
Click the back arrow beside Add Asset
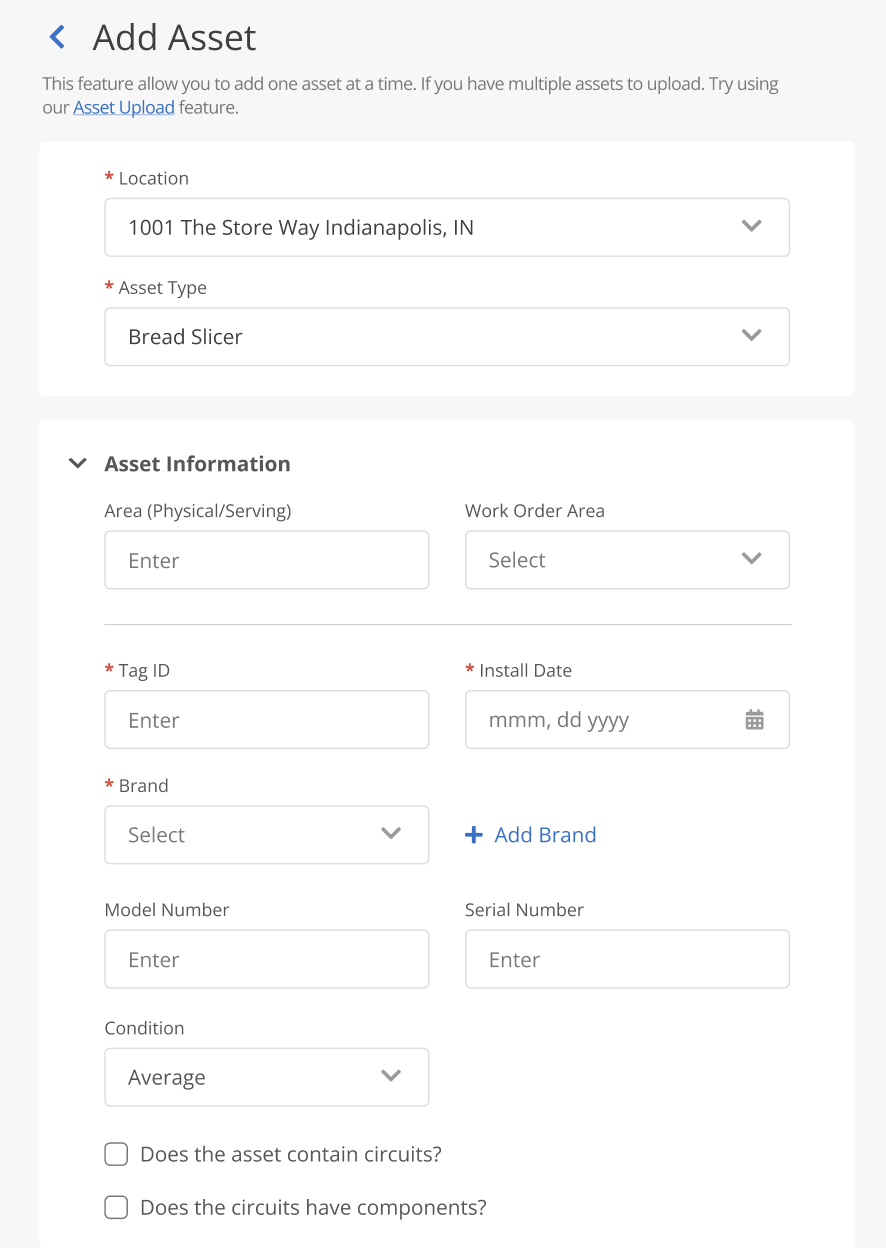(x=57, y=38)
